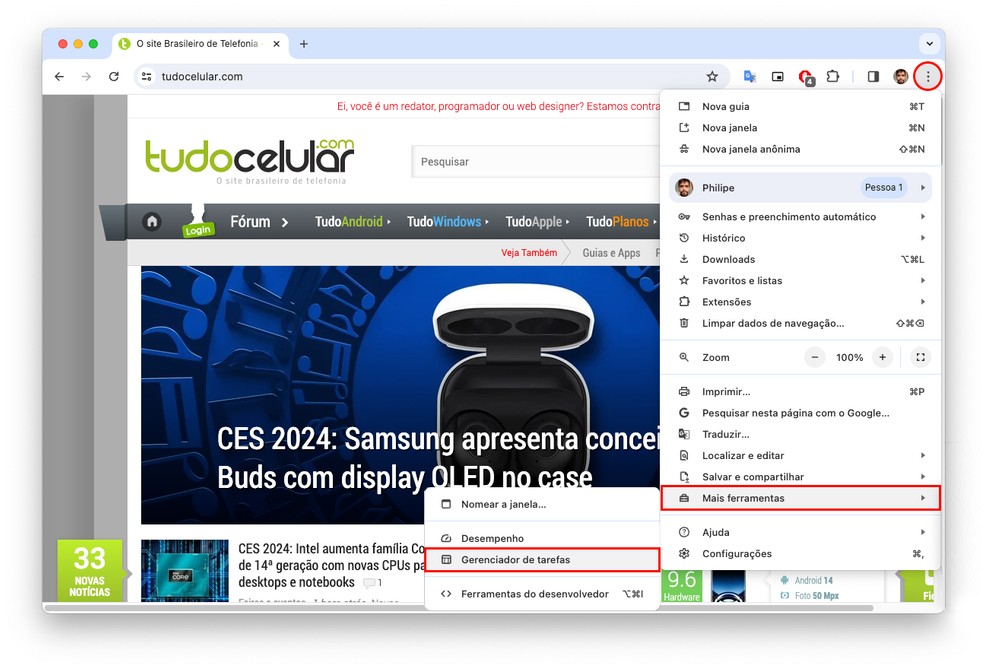This screenshot has width=1000, height=670.
Task: Click the address bar URL
Action: pos(202,76)
